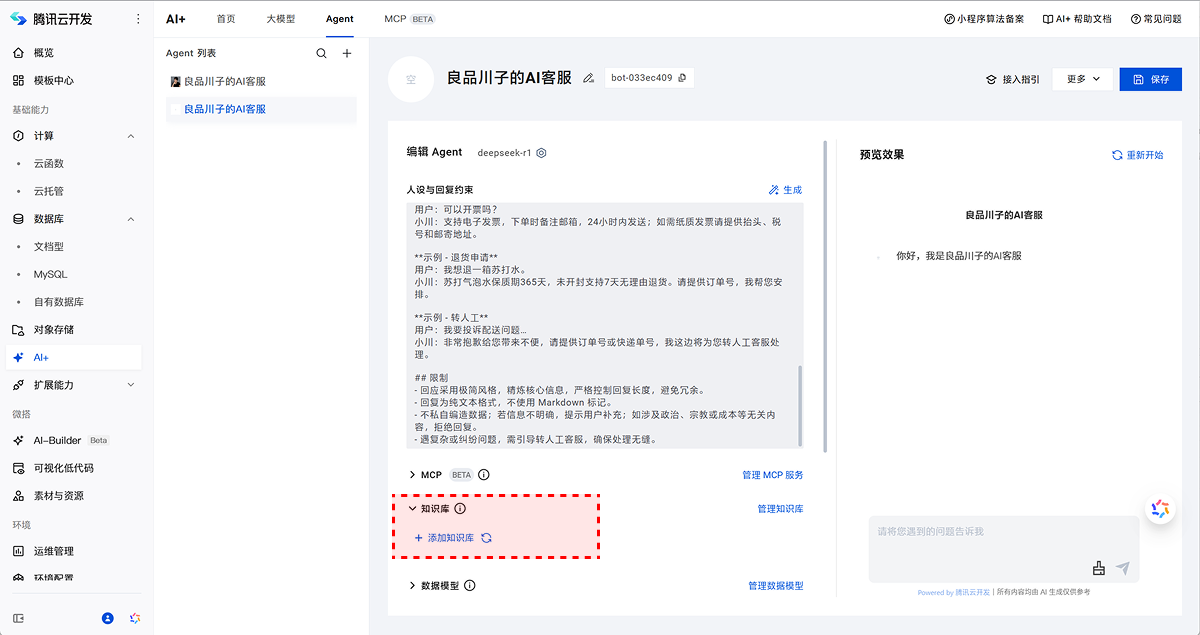Screen dimensions: 1200x635
Task: Open 自有数据库 entry
Action: tap(59, 302)
